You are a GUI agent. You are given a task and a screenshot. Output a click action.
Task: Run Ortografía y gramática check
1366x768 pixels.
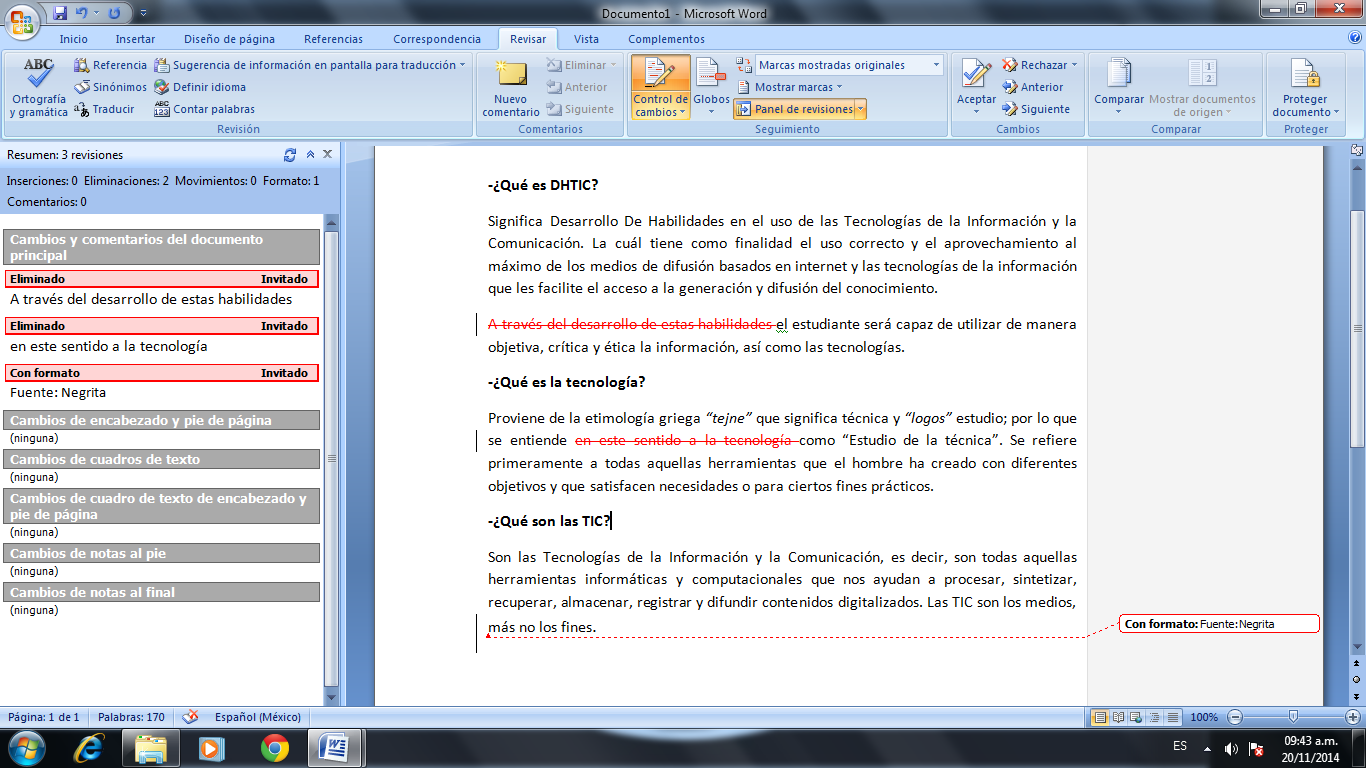point(39,88)
